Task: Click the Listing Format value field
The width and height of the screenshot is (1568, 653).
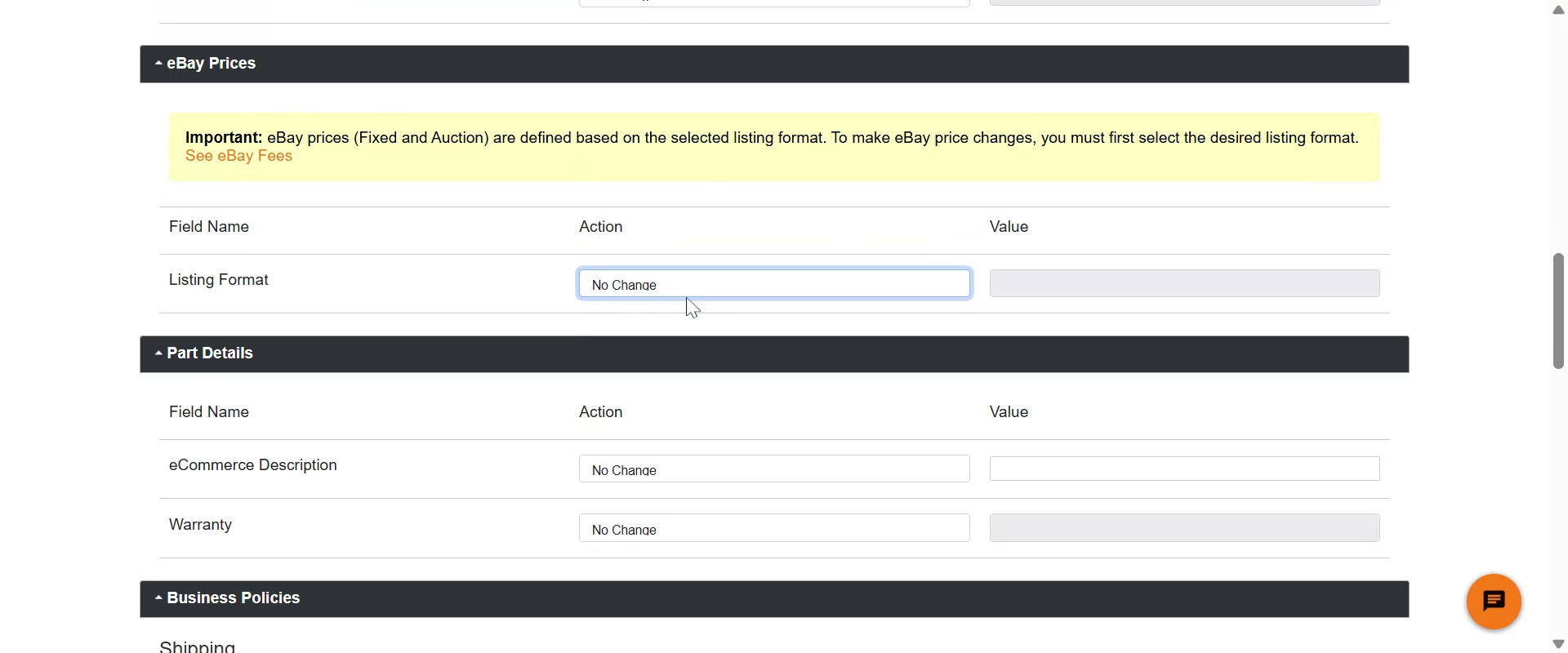Action: (x=1183, y=283)
